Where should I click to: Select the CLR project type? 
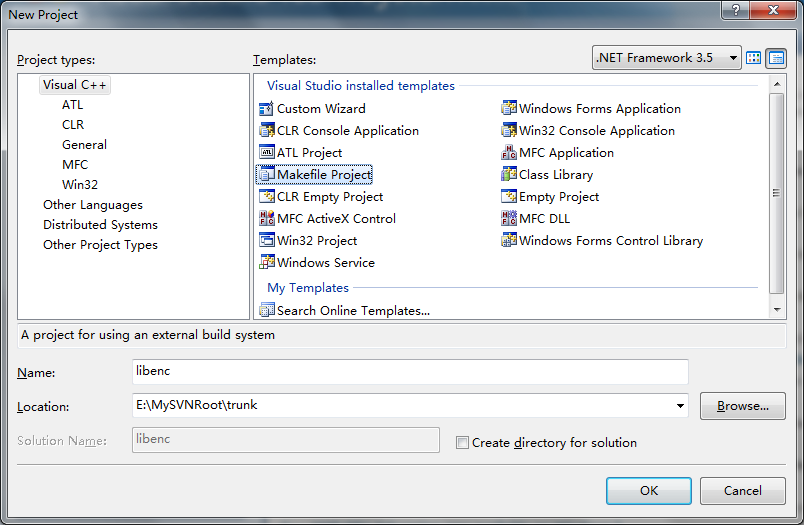point(73,125)
